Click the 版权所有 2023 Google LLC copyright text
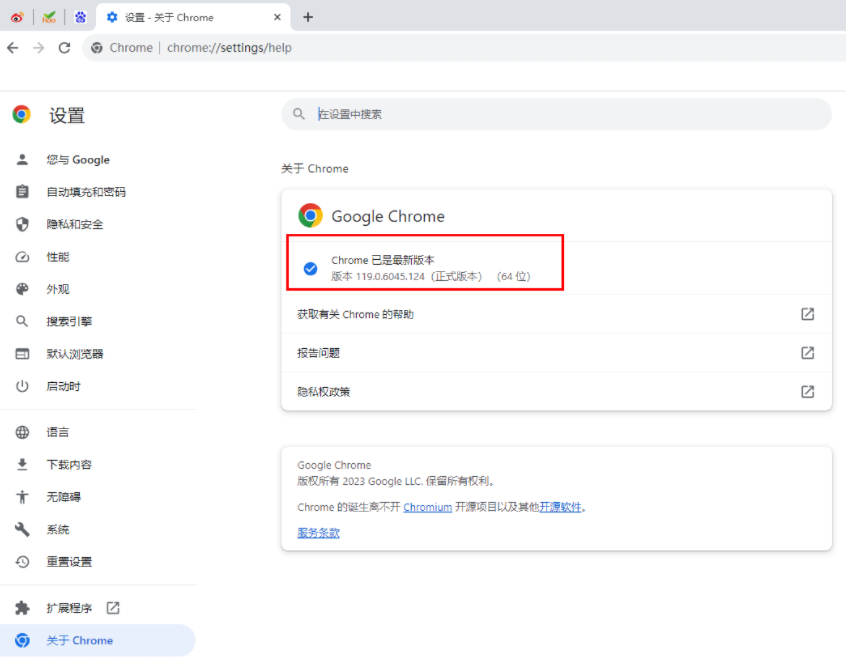This screenshot has width=846, height=669. click(395, 481)
